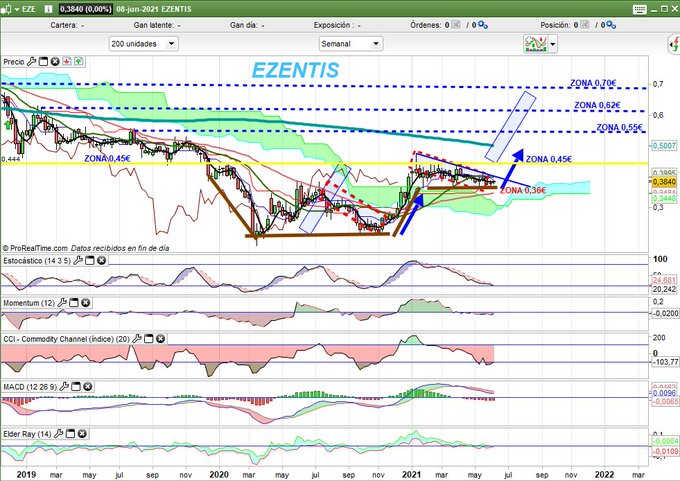
Task: Click the 2021 year label on the time axis
Action: [x=411, y=474]
